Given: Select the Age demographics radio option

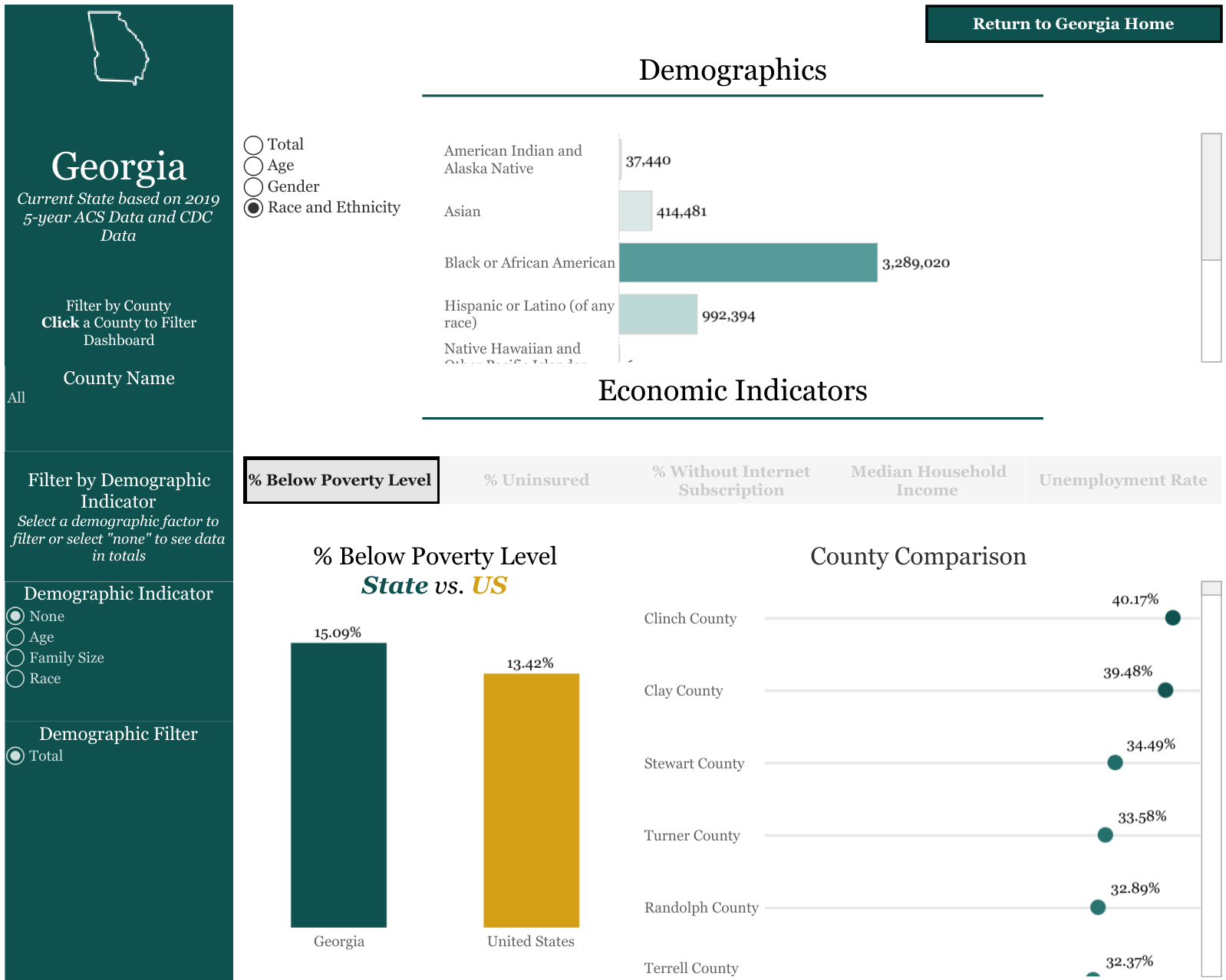Looking at the screenshot, I should (x=254, y=166).
